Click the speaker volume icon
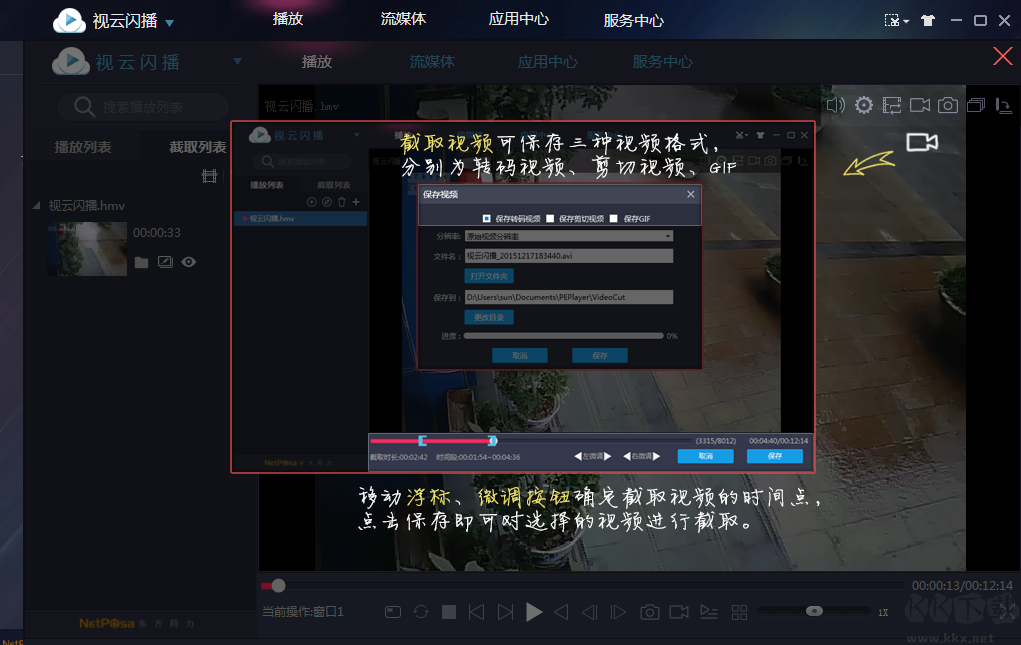 [x=836, y=104]
